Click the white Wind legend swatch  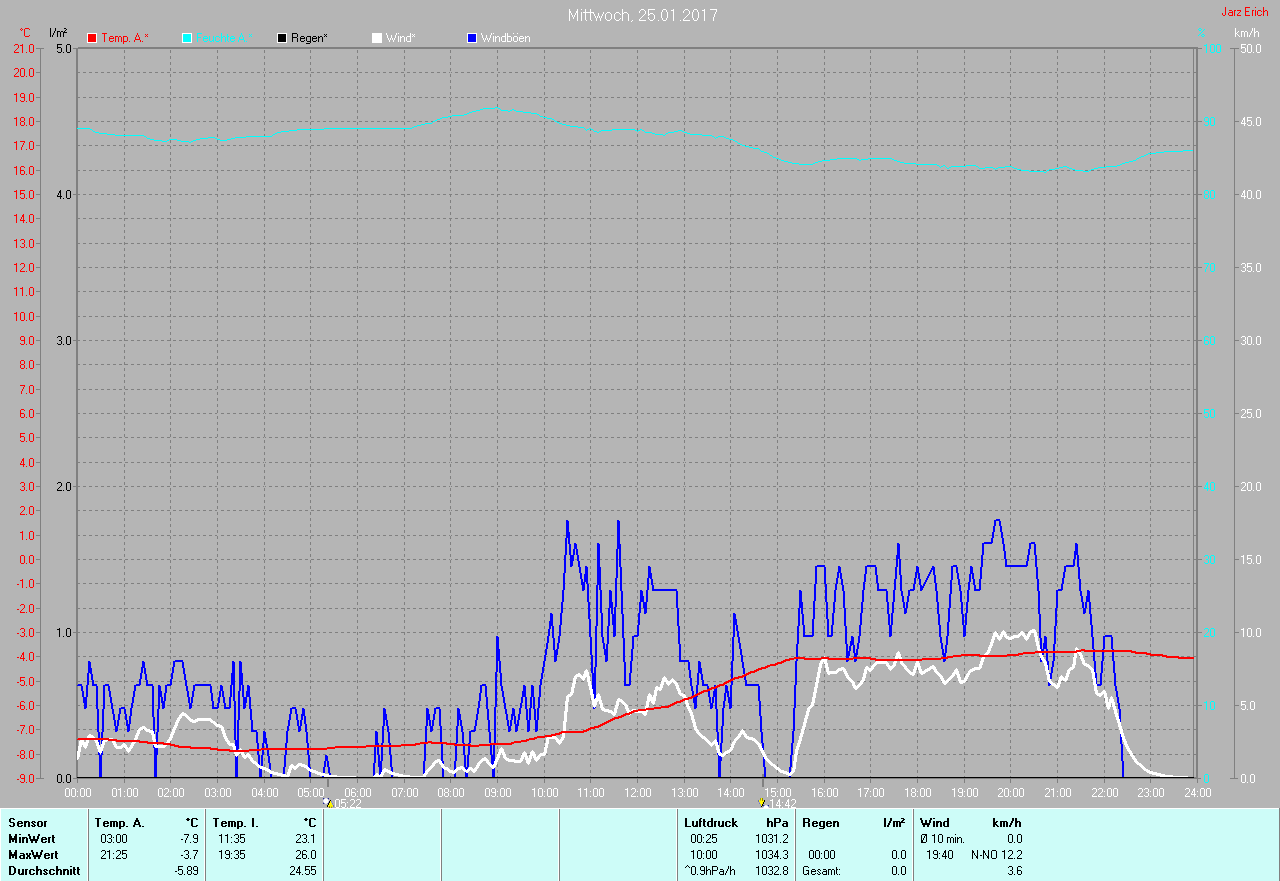[376, 38]
